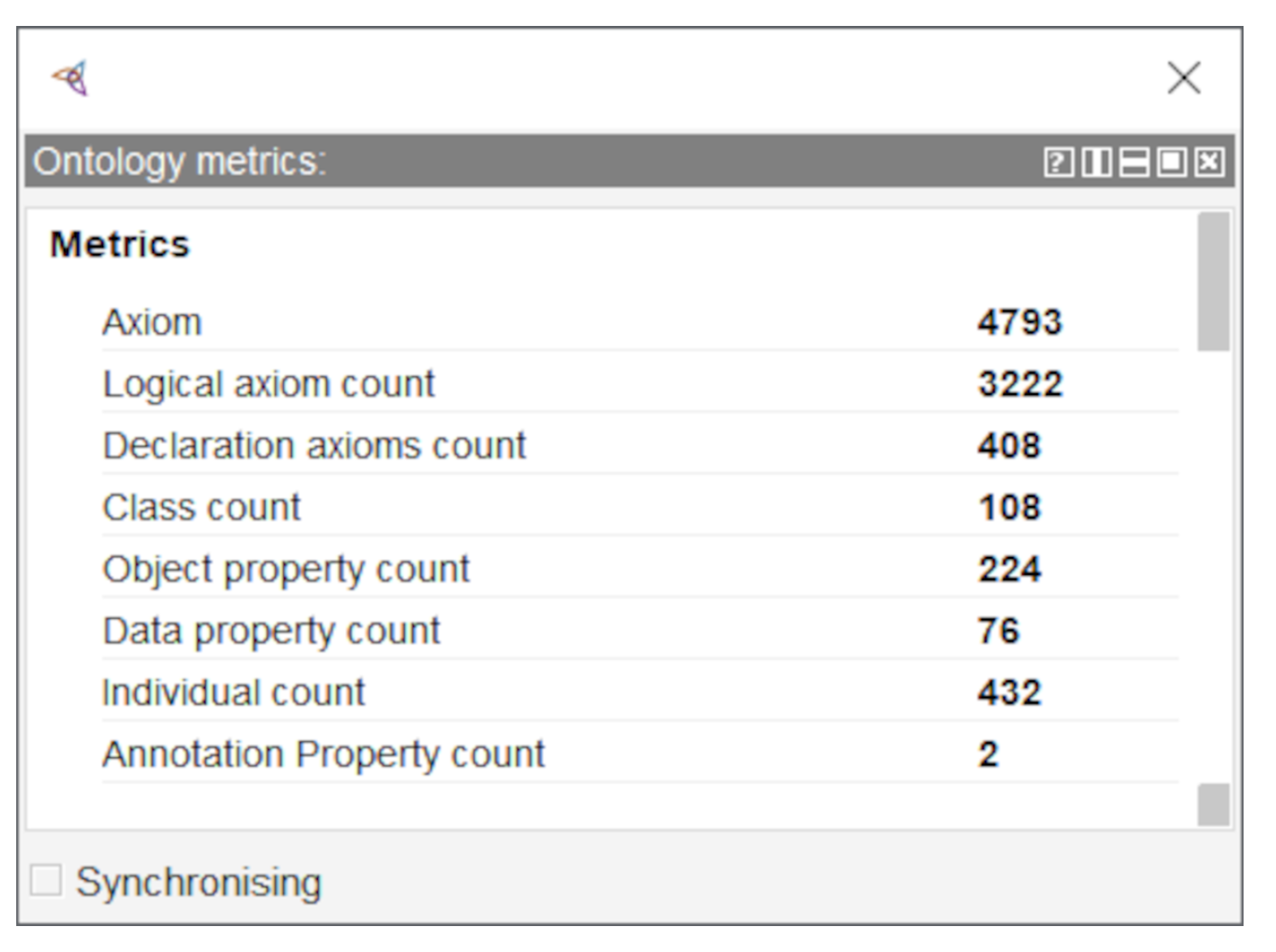Click the split vertically view icon
Screen dimensions: 1276x952
pos(1096,162)
